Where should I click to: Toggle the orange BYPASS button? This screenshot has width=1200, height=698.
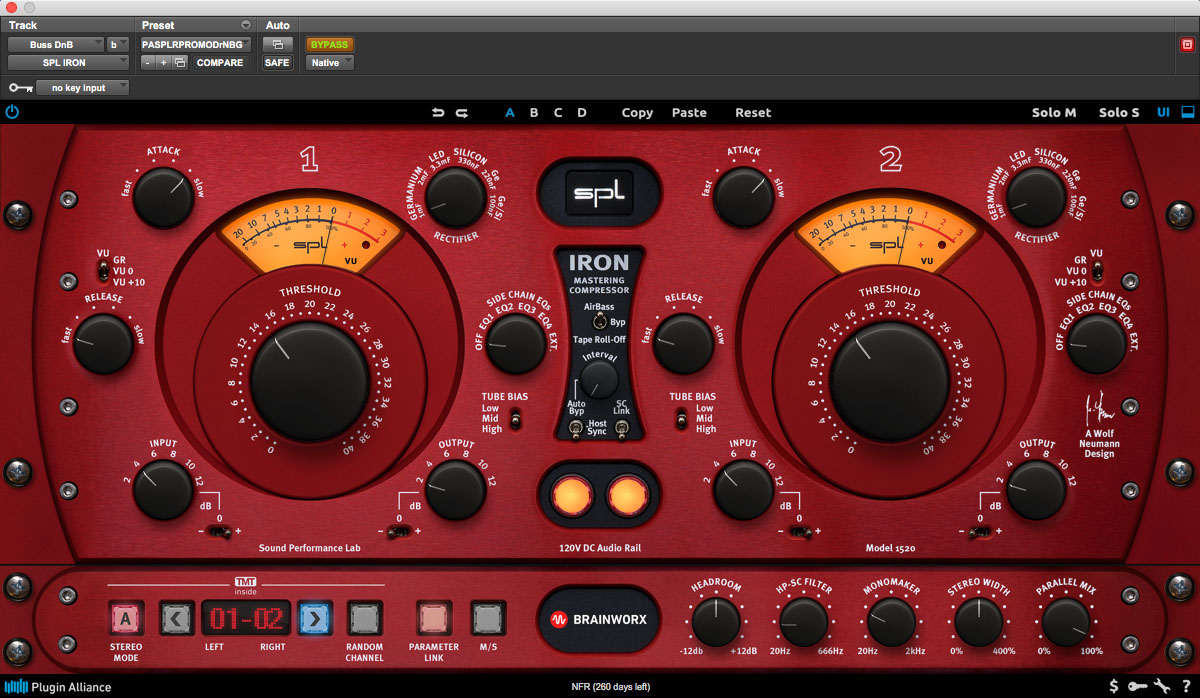pos(330,45)
